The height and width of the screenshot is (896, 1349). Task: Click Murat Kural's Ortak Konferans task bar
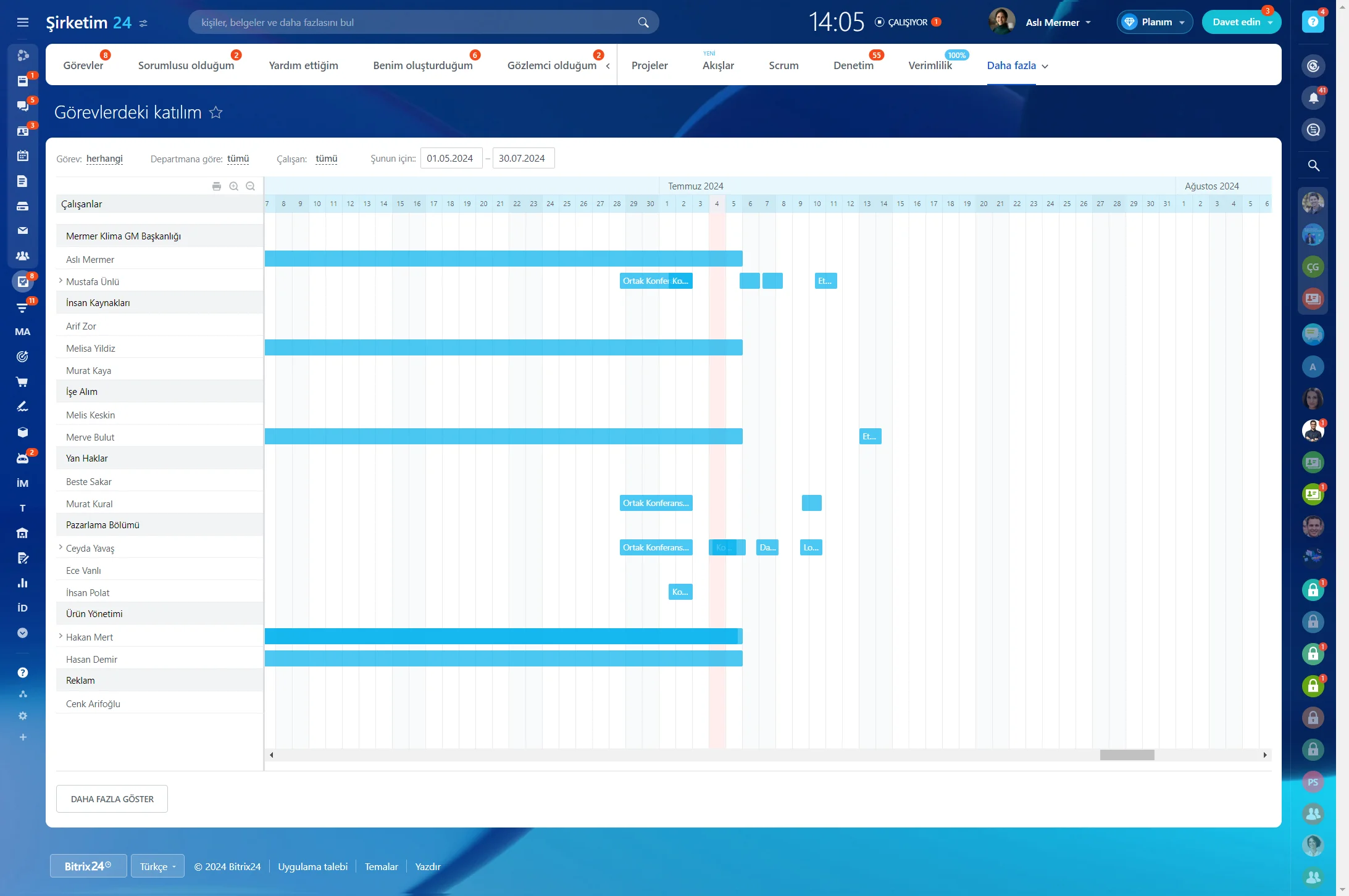[x=656, y=503]
